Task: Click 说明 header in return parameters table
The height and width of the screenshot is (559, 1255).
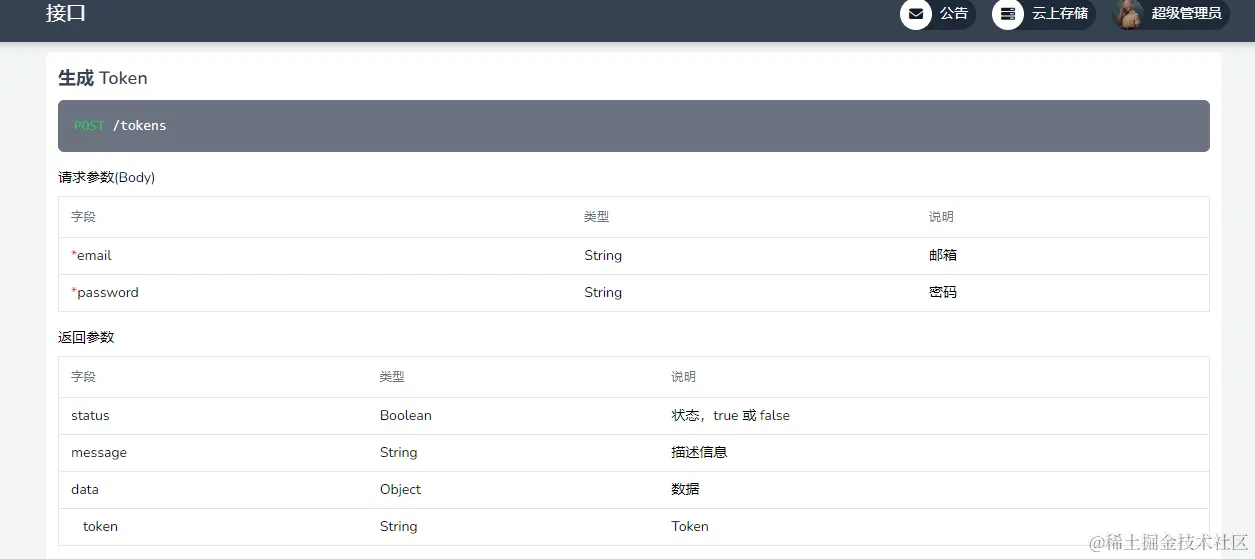Action: [x=683, y=377]
